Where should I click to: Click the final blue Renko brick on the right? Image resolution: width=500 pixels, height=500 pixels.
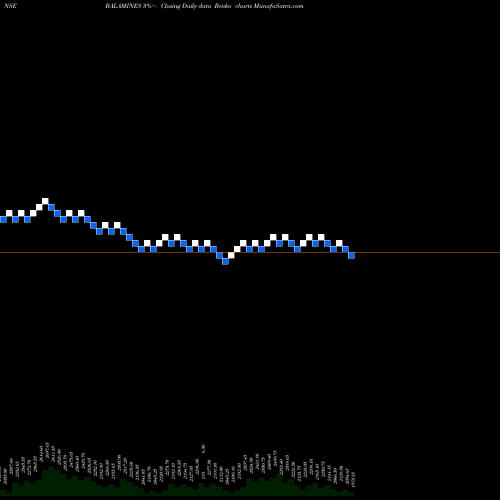pyautogui.click(x=351, y=255)
